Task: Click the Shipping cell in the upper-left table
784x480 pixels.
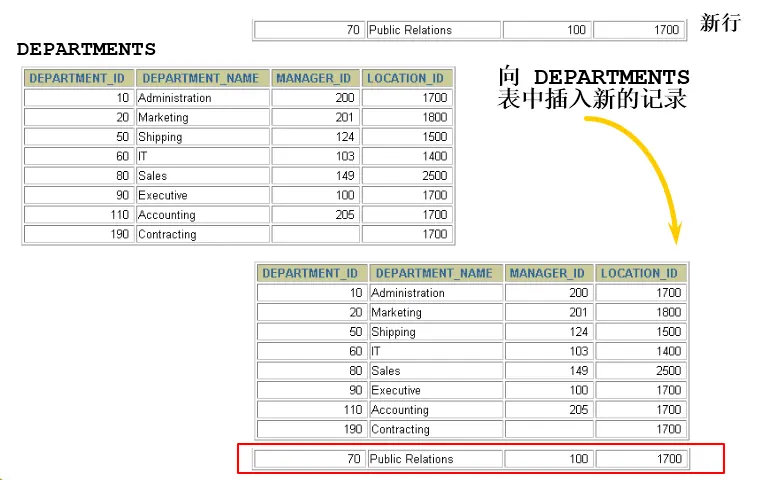Action: (x=202, y=137)
